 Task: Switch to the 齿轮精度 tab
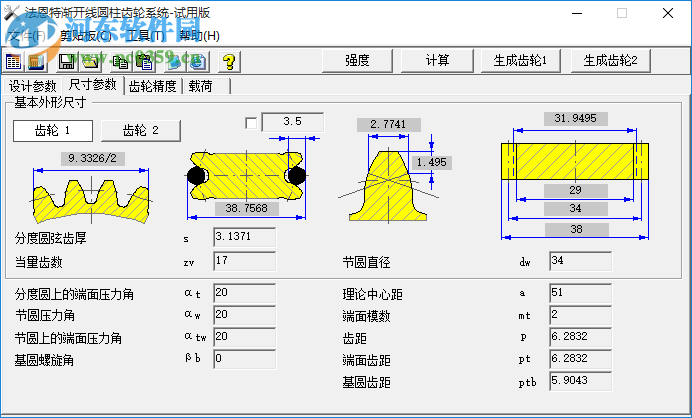click(153, 86)
